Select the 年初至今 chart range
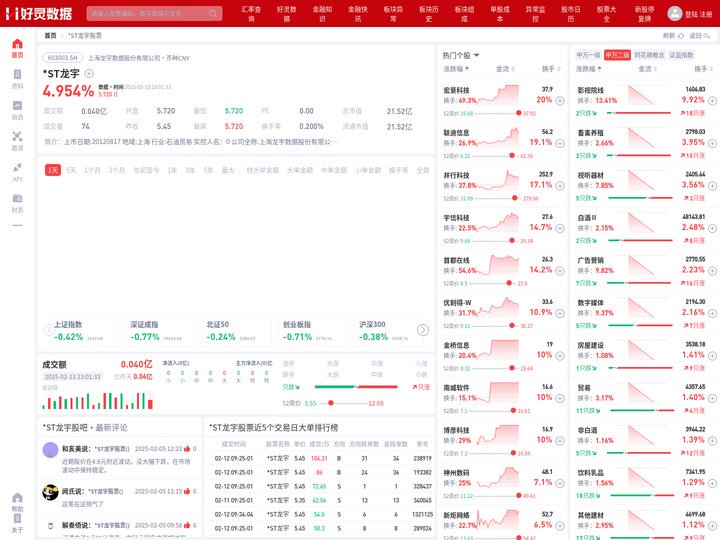 146,170
